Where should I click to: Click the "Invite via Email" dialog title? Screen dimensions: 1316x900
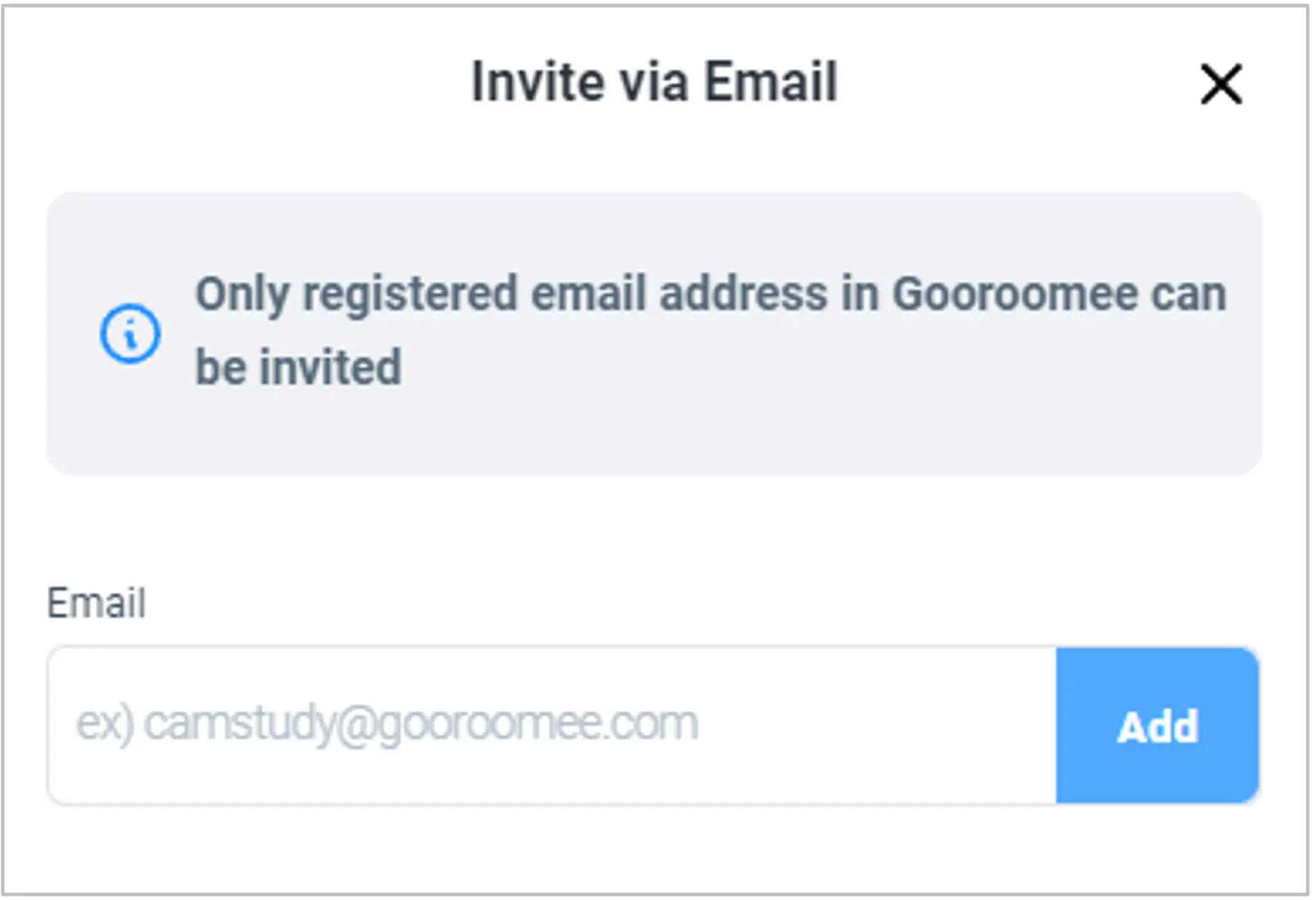click(x=654, y=82)
